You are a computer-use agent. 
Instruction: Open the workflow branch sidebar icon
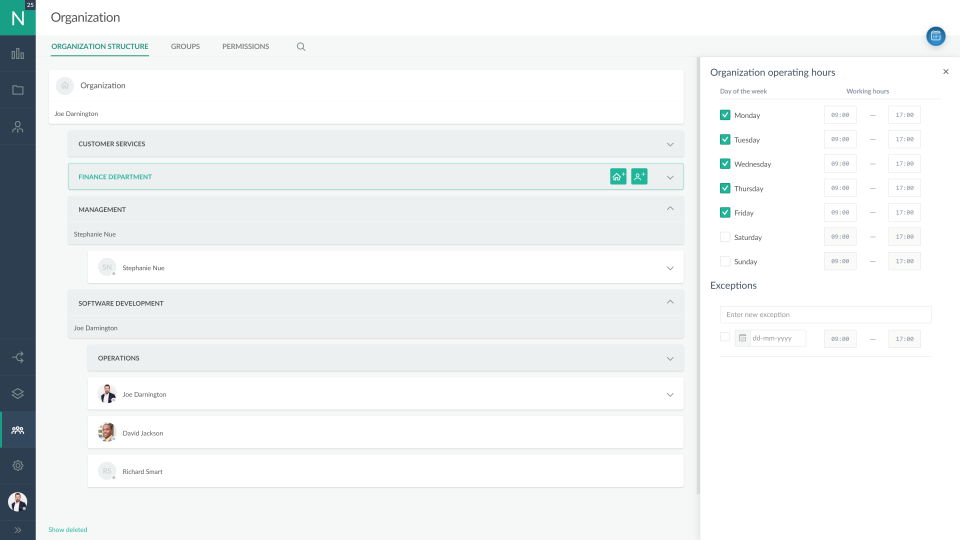pos(18,357)
